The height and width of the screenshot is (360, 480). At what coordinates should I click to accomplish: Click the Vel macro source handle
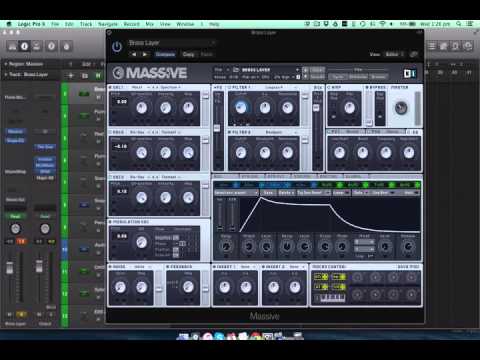[339, 277]
